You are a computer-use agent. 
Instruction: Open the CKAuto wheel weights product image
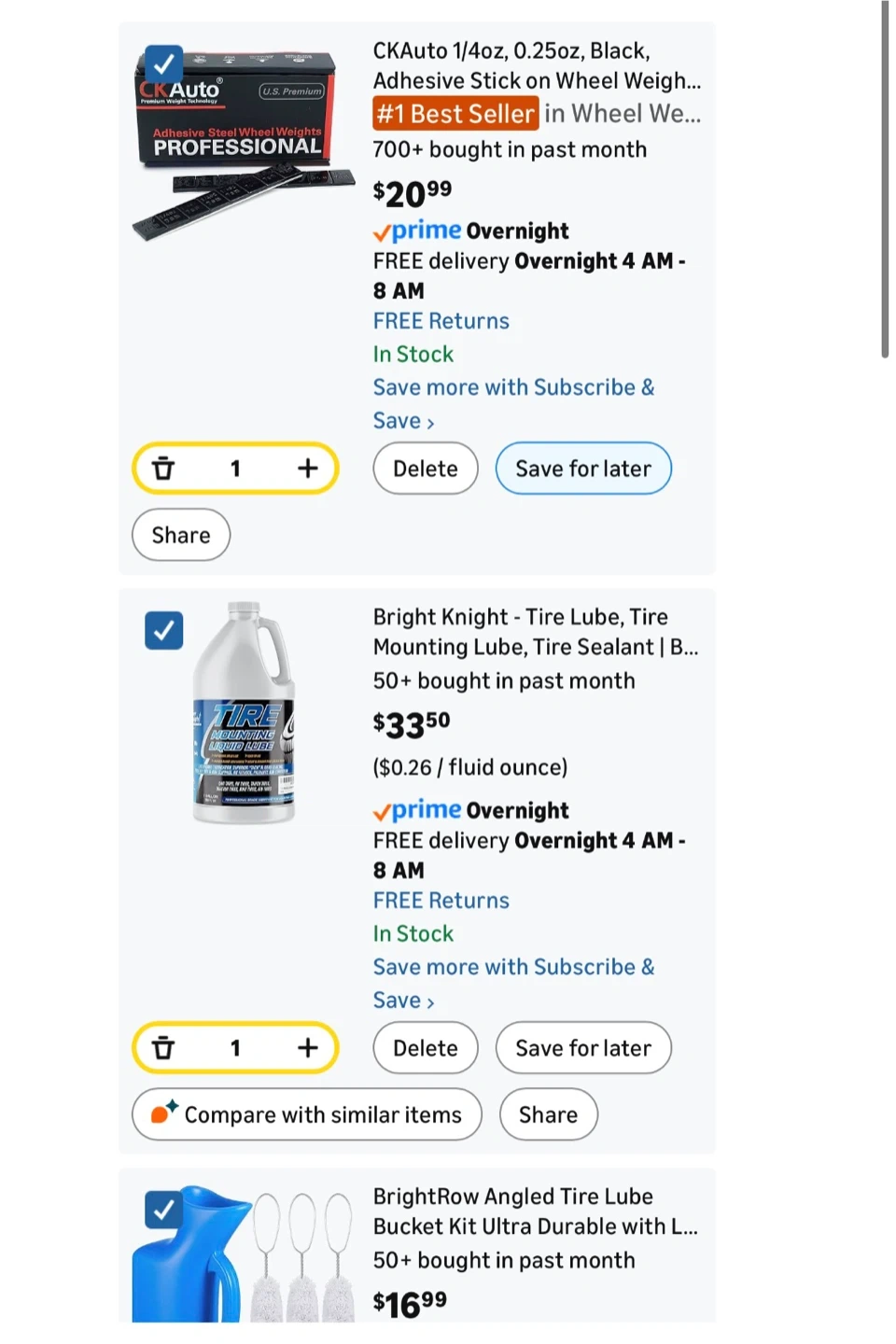(245, 145)
